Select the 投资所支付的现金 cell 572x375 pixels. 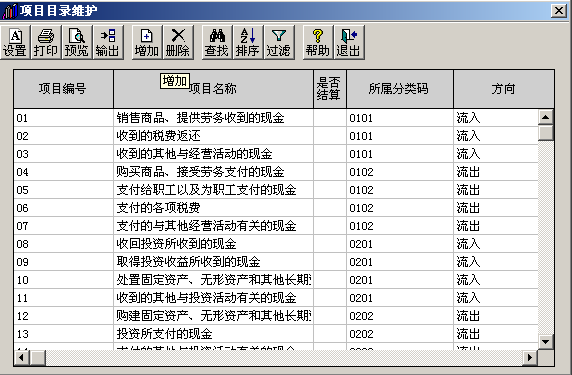213,334
